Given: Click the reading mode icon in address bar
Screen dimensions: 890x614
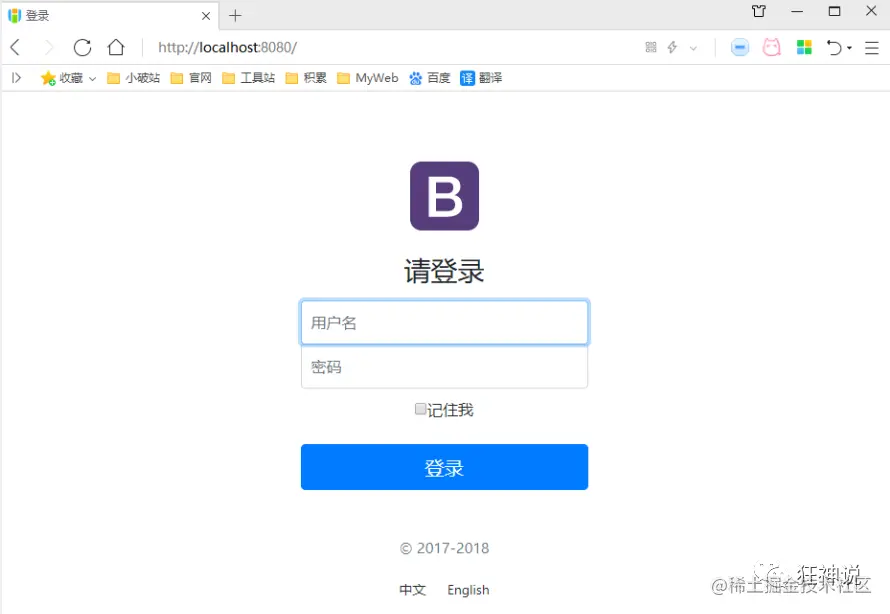Looking at the screenshot, I should pyautogui.click(x=649, y=47).
